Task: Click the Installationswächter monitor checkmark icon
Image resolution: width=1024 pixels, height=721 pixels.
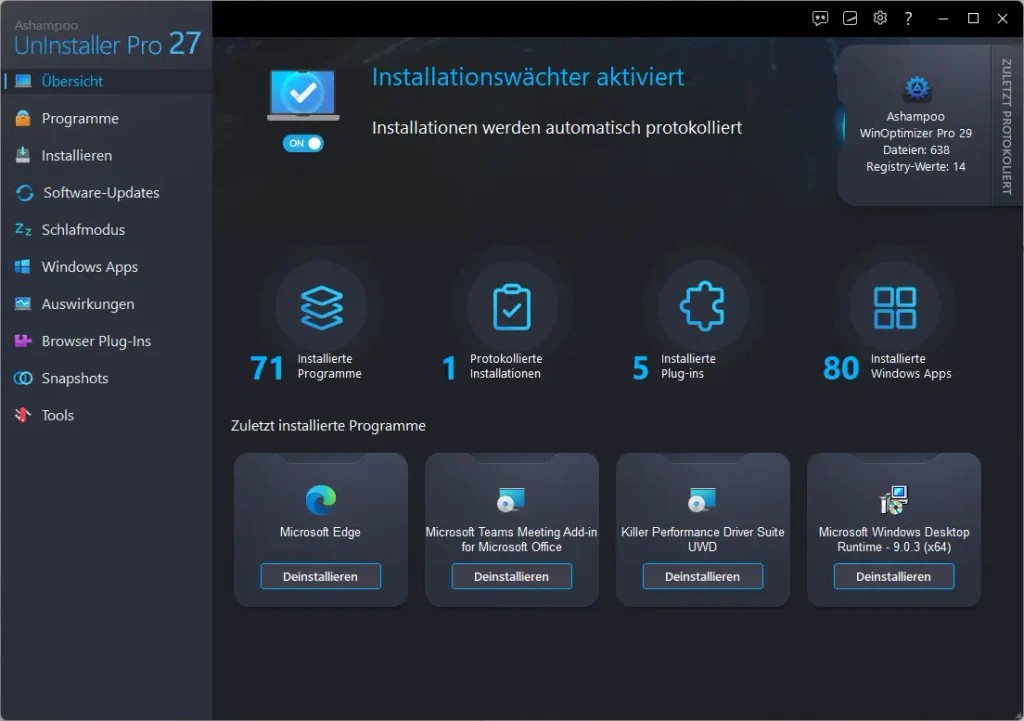Action: (303, 95)
